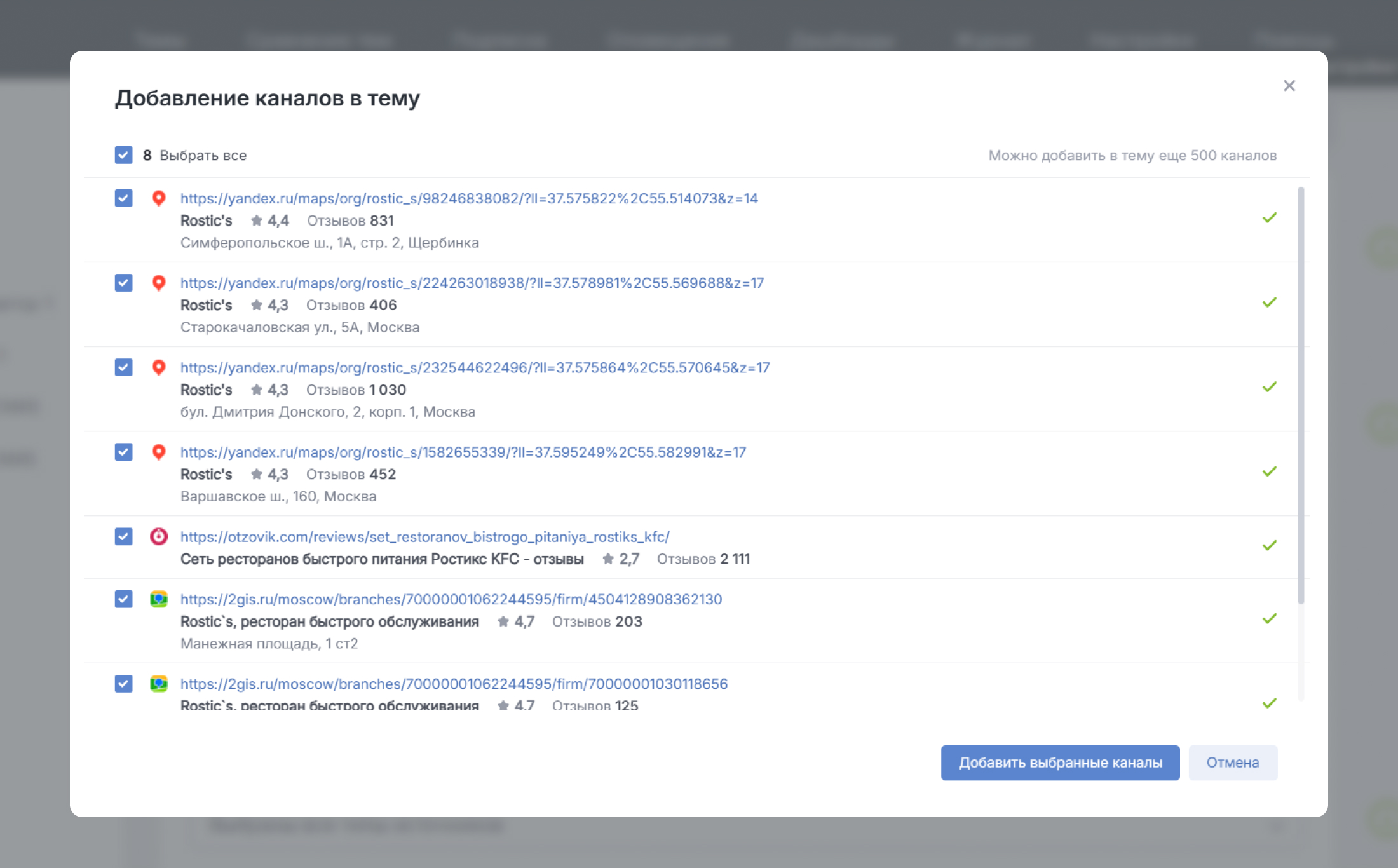Click 2GIS icon for firm 70000001030118656 row

pos(159,684)
